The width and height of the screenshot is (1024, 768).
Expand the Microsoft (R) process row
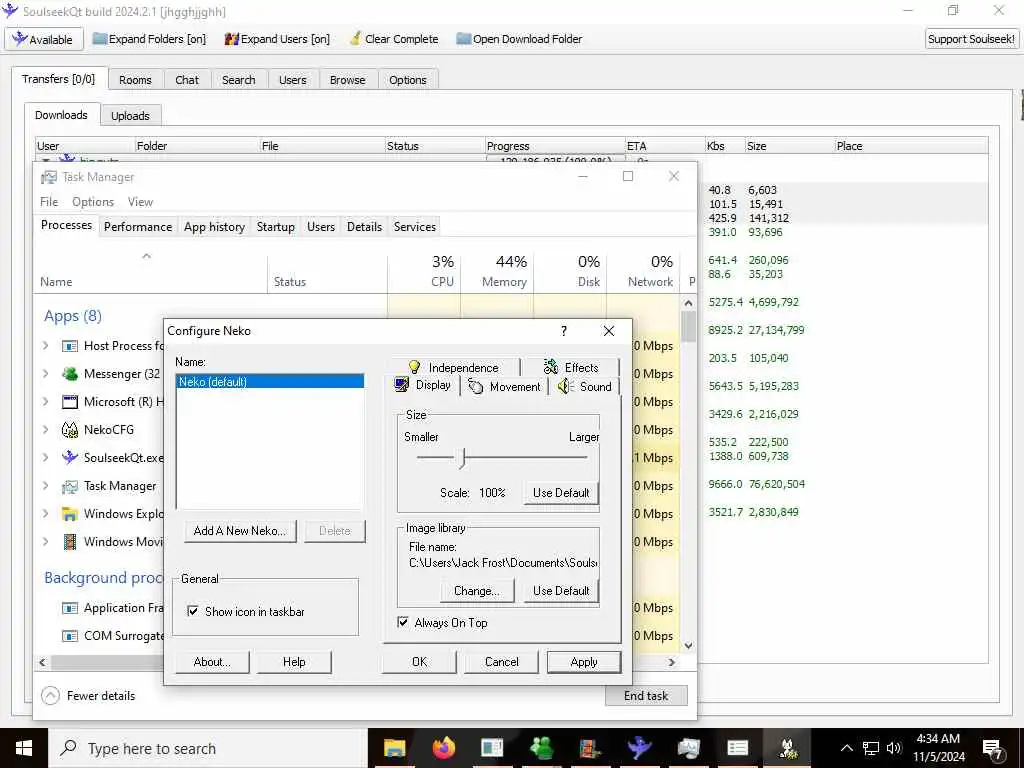coord(46,402)
